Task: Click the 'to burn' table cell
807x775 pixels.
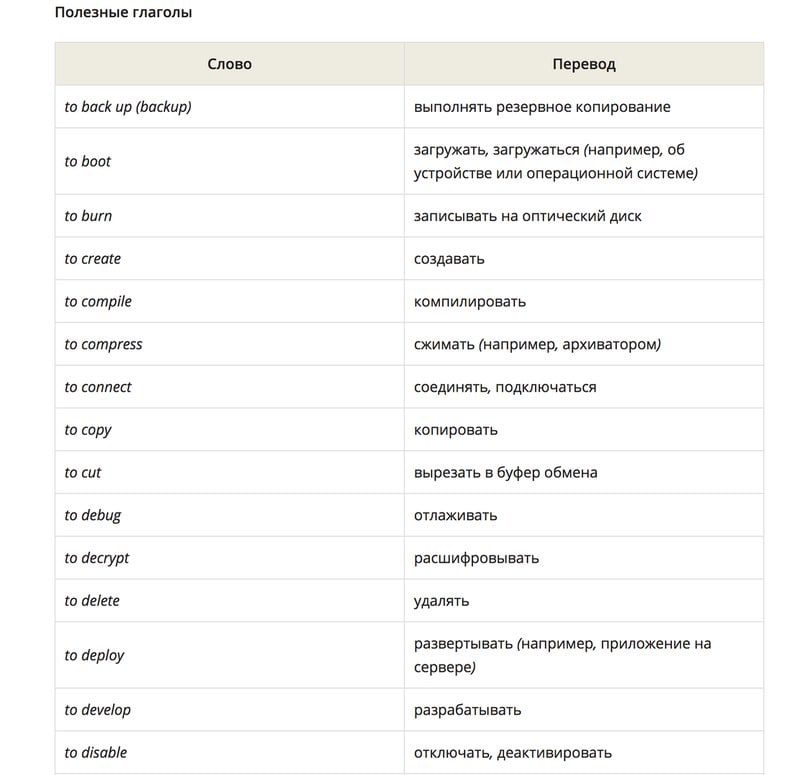Action: [x=230, y=216]
